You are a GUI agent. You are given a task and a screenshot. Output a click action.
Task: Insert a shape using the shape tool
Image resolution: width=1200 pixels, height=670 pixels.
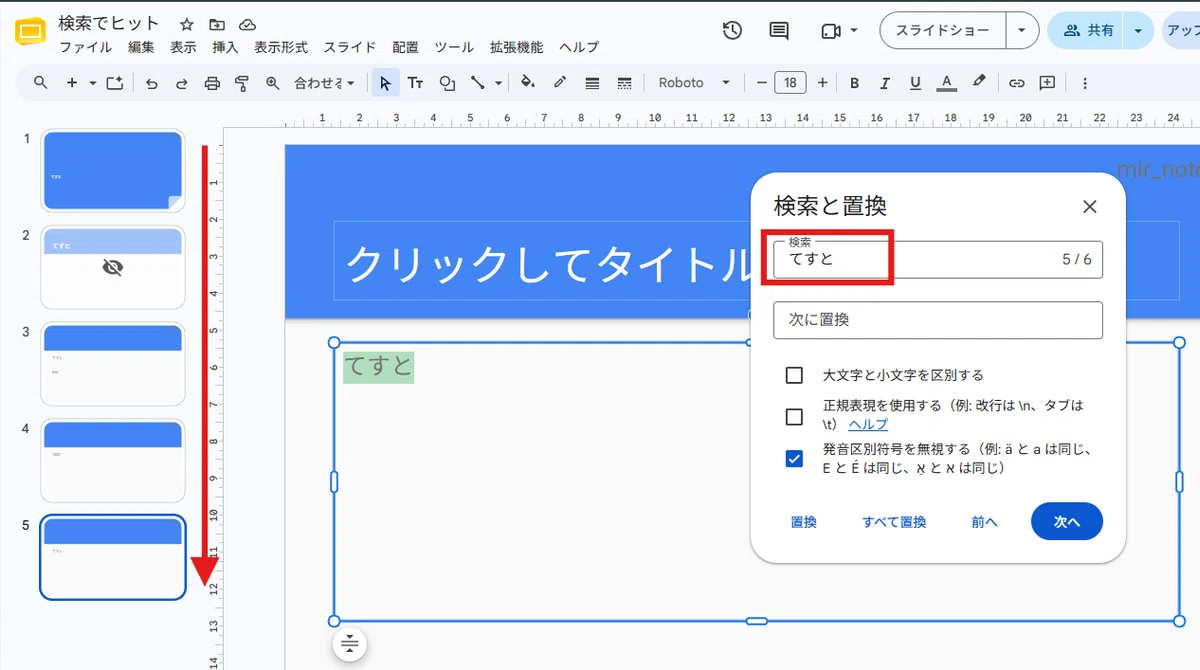click(447, 83)
